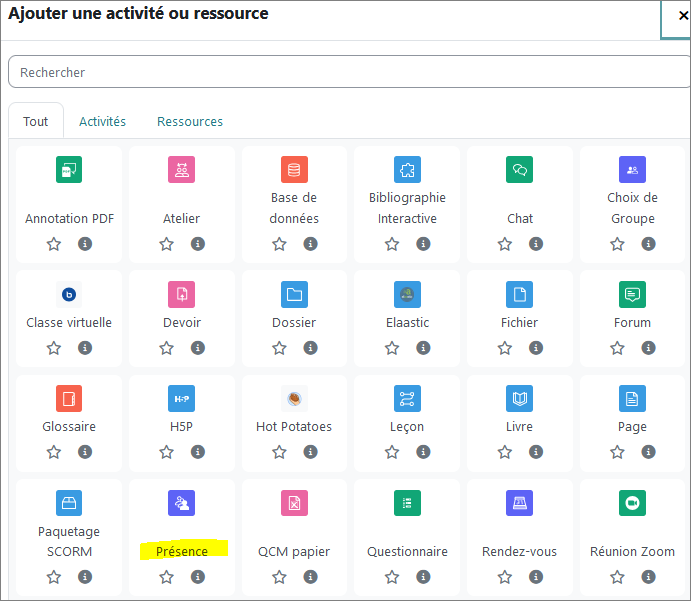The height and width of the screenshot is (601, 691).
Task: Select the Leçon activity icon
Action: (407, 398)
